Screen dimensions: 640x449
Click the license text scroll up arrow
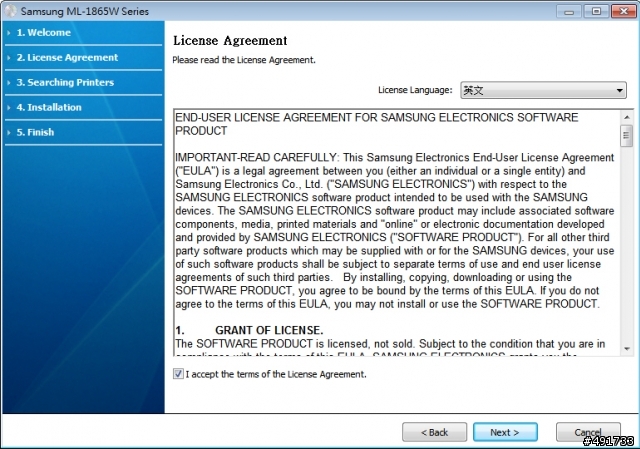(627, 118)
